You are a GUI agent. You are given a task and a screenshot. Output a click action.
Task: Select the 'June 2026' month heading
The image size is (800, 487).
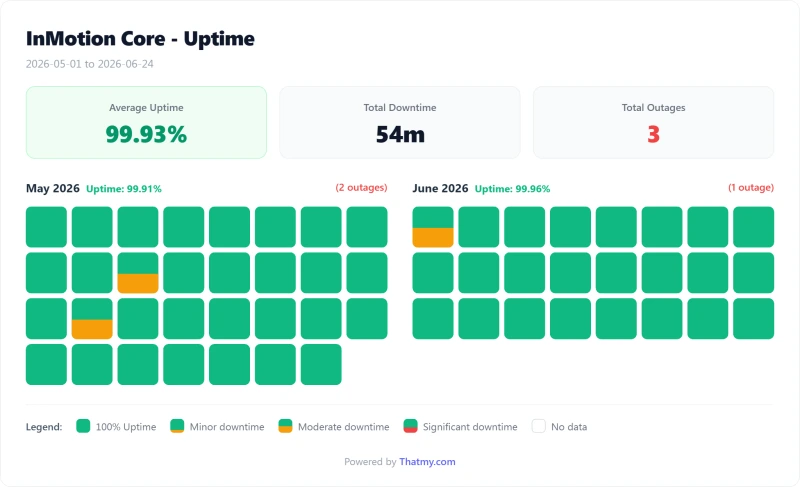(440, 188)
